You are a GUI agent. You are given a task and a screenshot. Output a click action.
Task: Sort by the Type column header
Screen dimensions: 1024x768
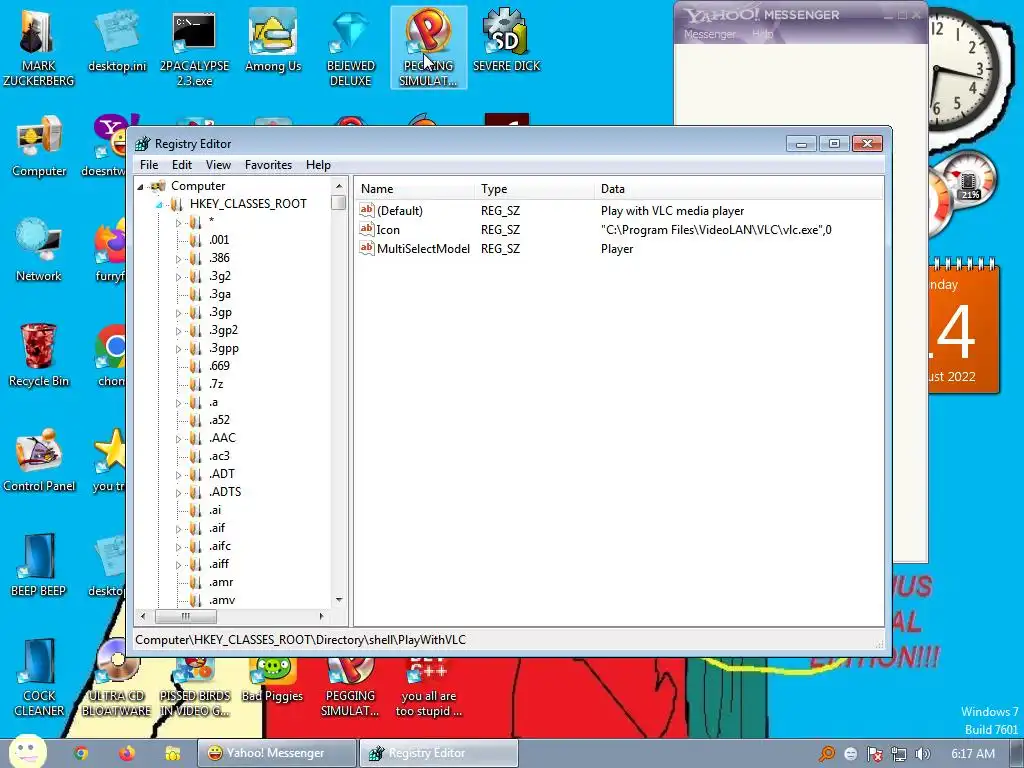(x=535, y=189)
